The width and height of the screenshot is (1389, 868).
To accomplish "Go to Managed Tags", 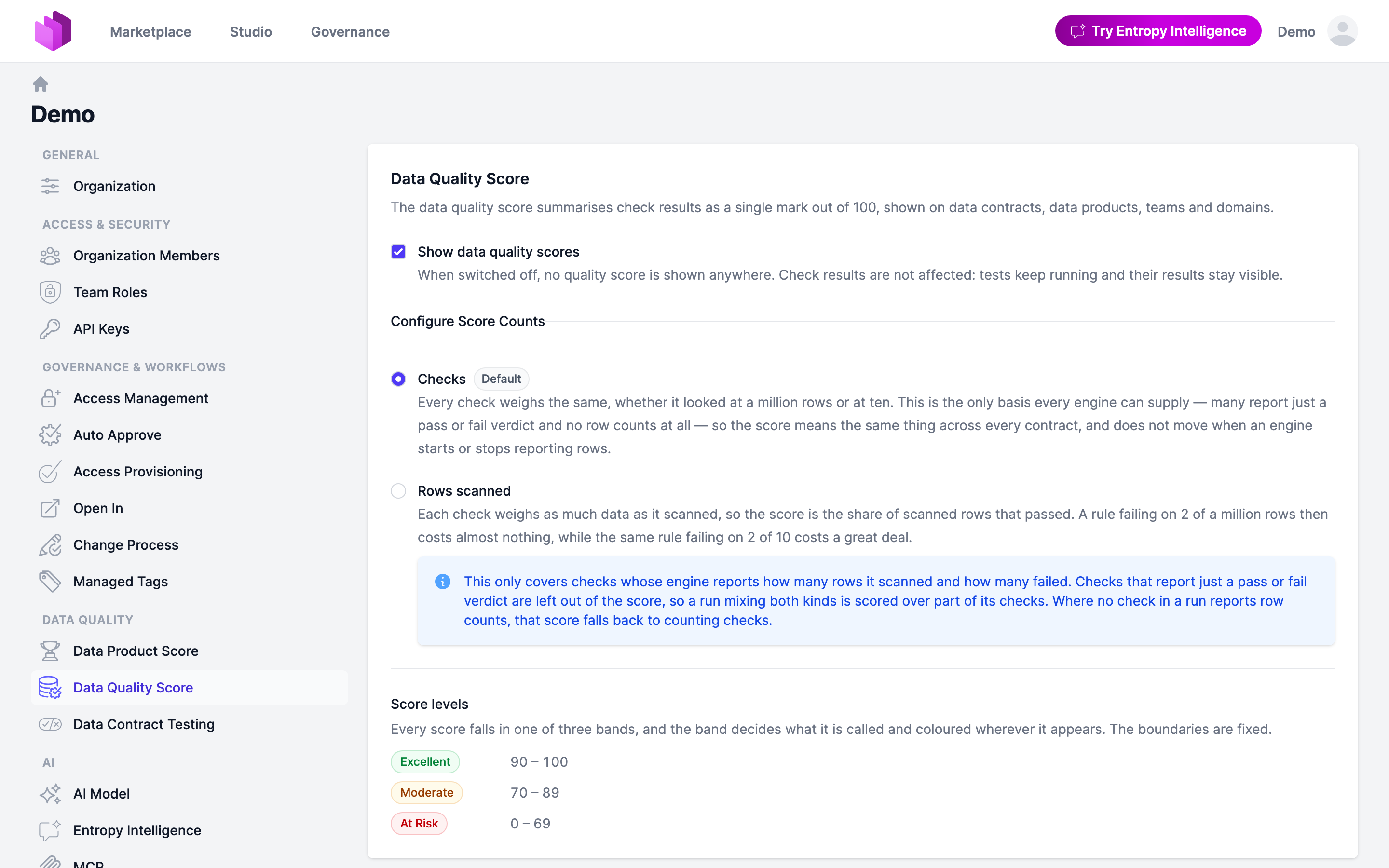I will coord(190,582).
